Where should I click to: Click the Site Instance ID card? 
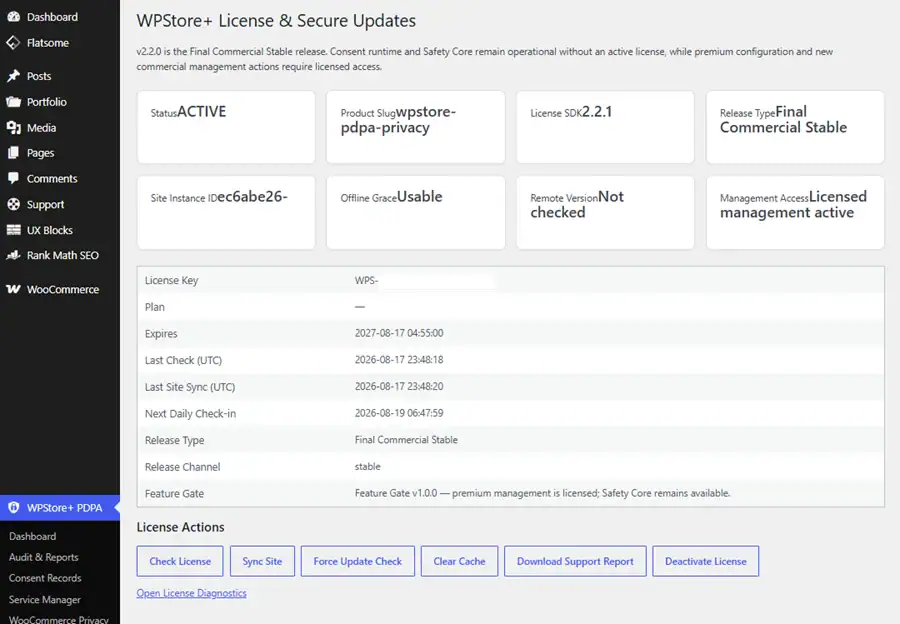226,212
